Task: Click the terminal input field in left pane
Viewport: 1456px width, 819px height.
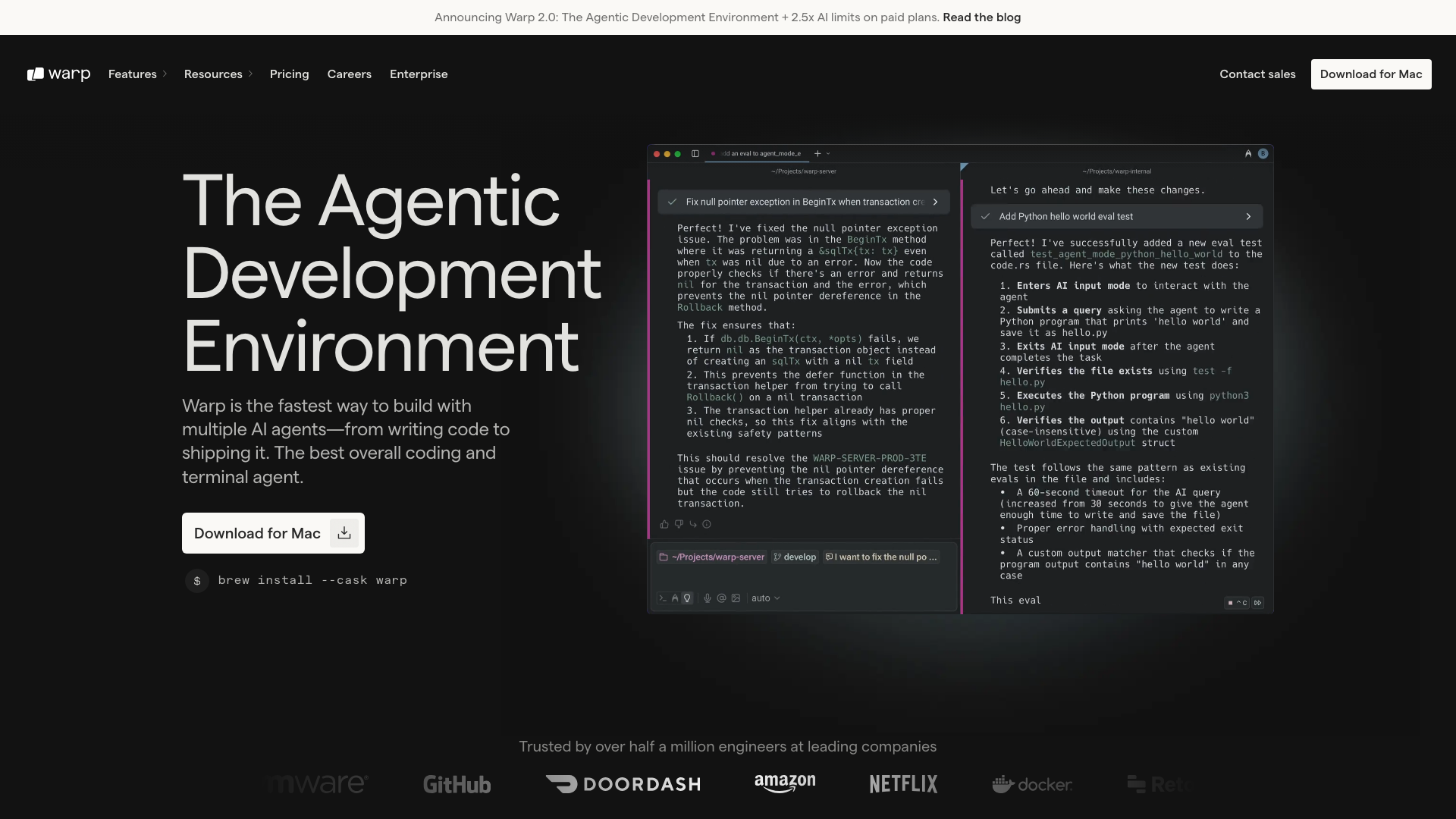Action: [x=804, y=578]
